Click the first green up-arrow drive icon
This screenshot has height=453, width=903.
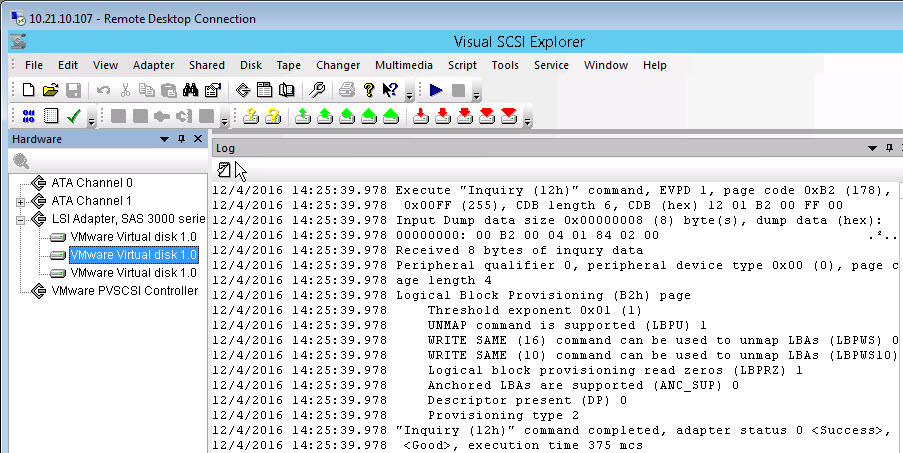click(x=303, y=116)
